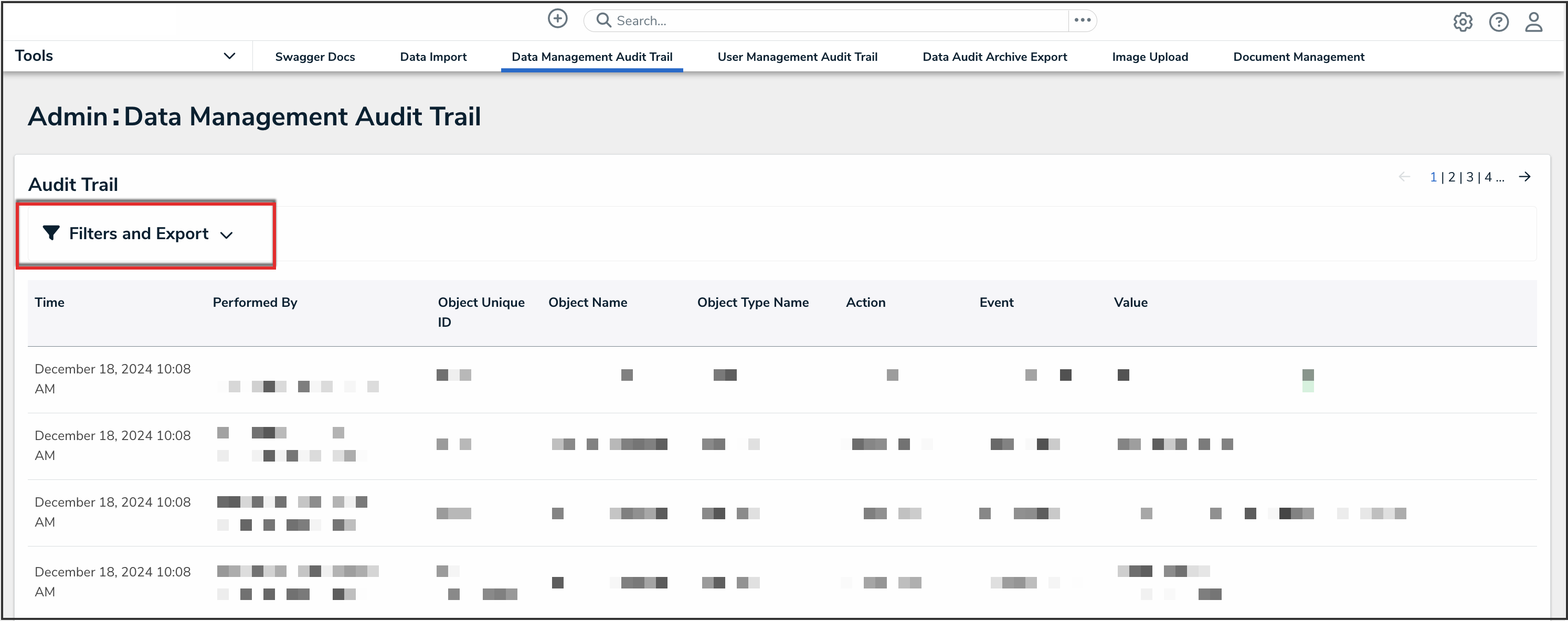1568x621 pixels.
Task: Jump to page 4 in pagination
Action: pyautogui.click(x=1487, y=177)
